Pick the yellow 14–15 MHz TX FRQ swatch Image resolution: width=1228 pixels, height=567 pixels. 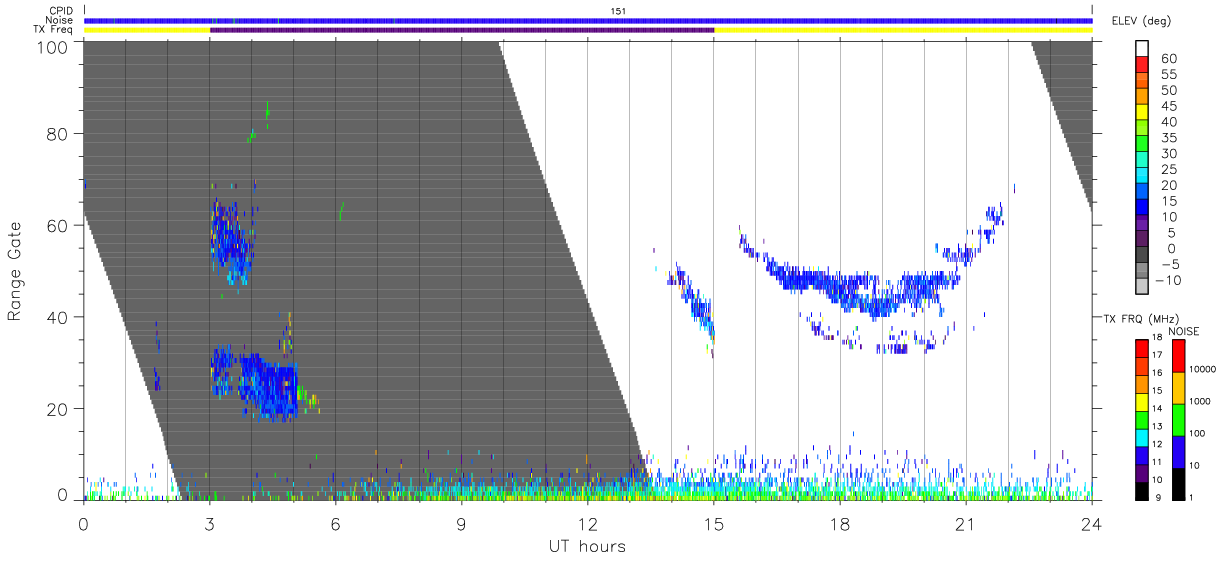click(1142, 401)
